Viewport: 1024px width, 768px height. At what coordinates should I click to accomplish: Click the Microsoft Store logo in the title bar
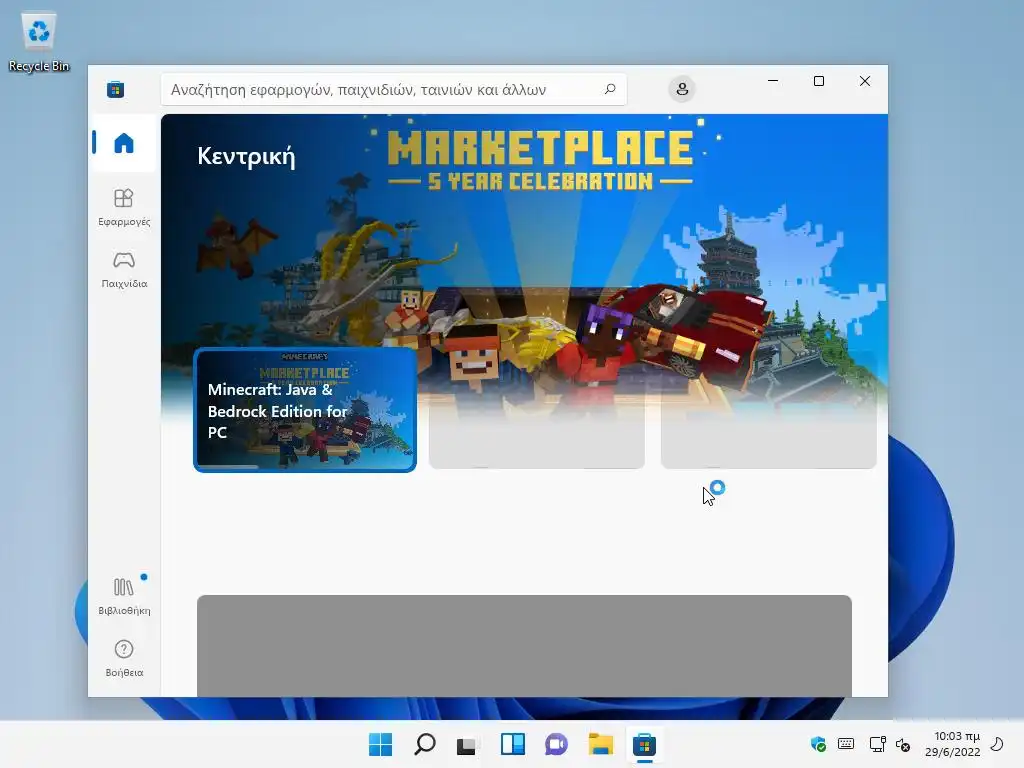(x=116, y=89)
